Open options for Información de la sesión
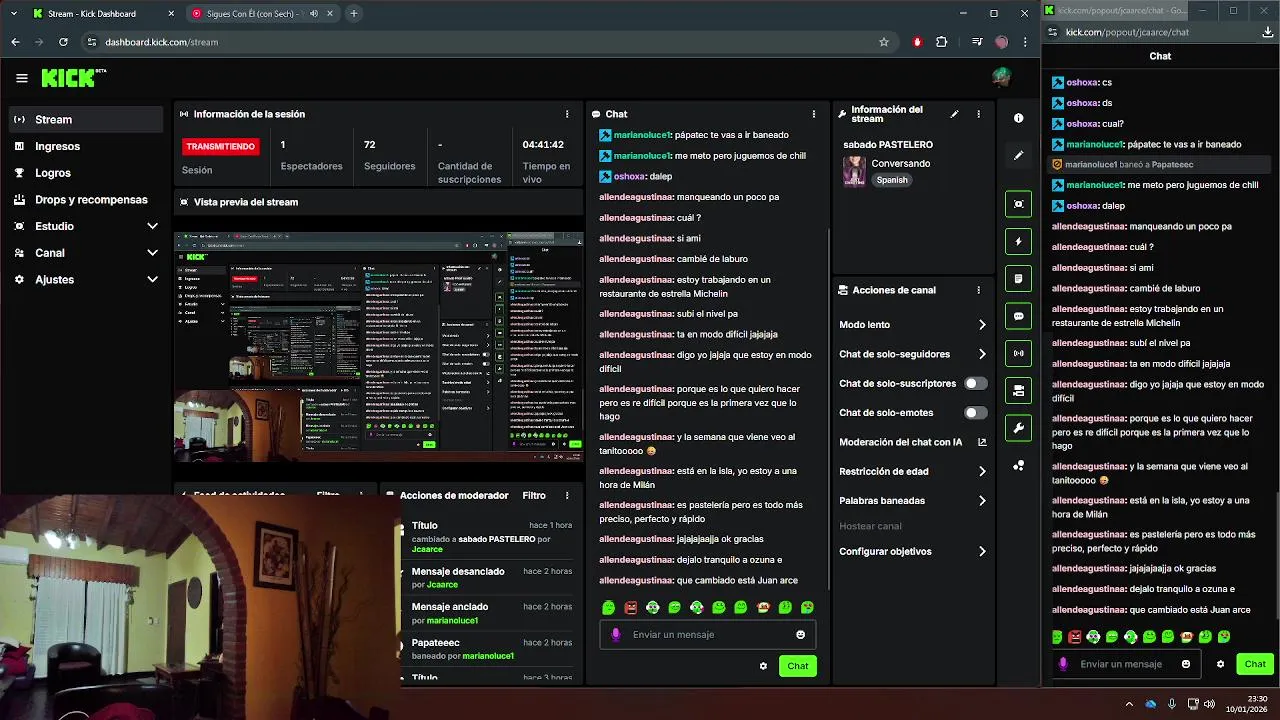This screenshot has height=720, width=1280. 567,114
